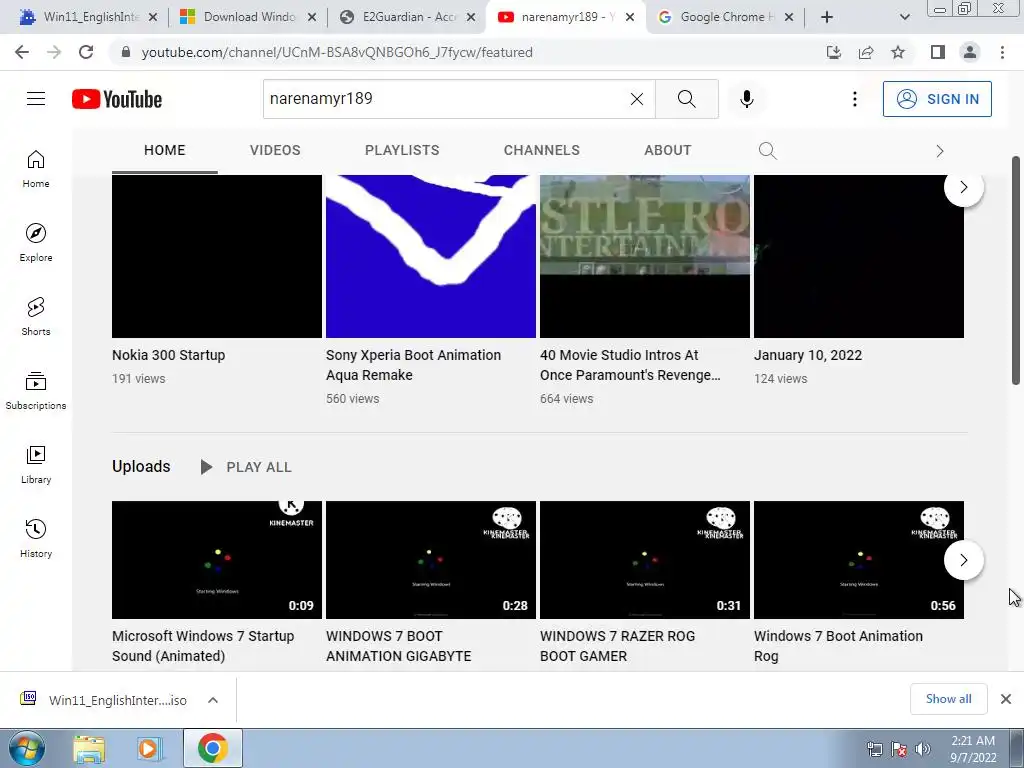
Task: Click the install/download icon in address bar
Action: 834,52
